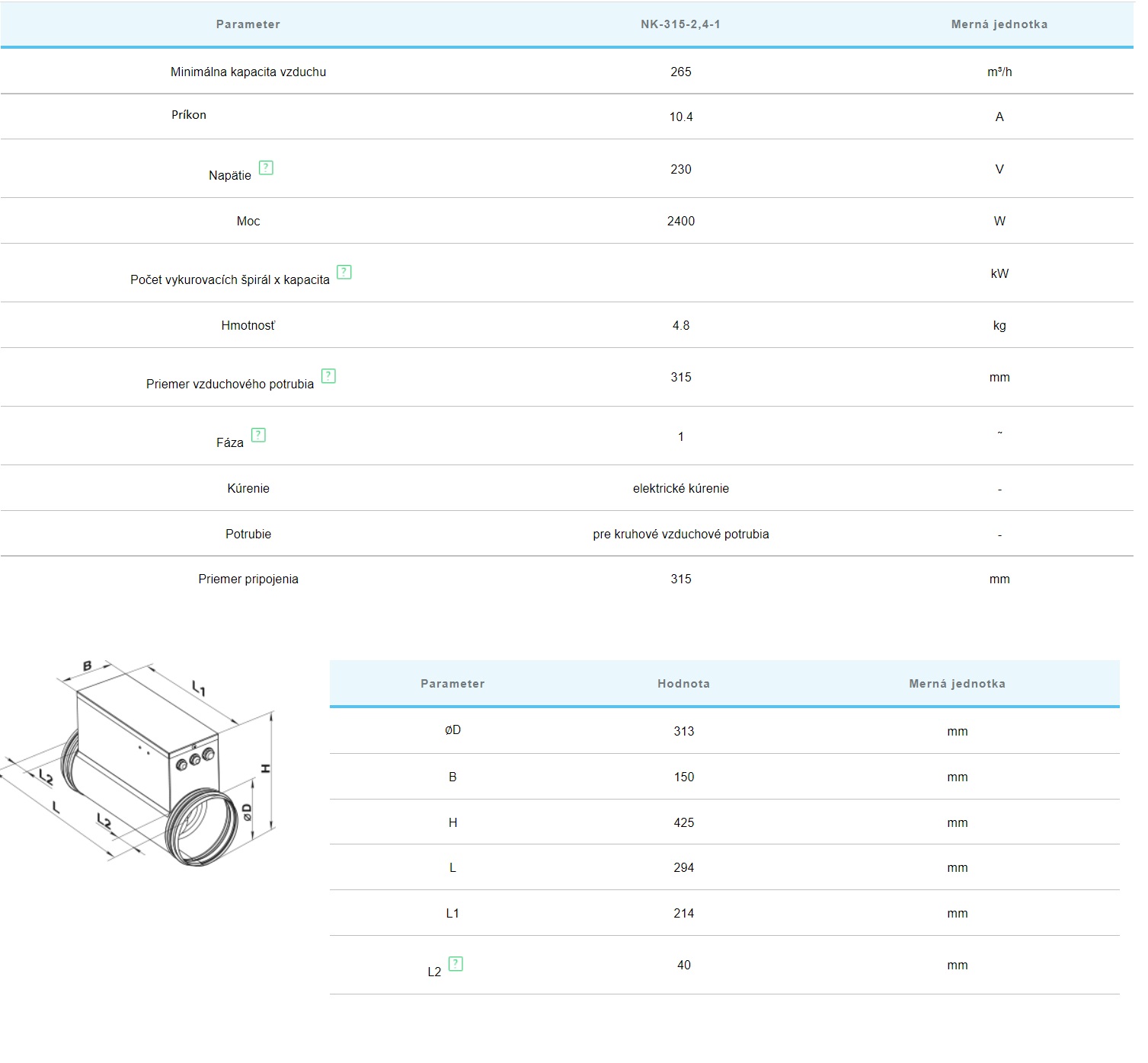
Task: Click the NK-315-2,4-1 column header
Action: [x=680, y=24]
